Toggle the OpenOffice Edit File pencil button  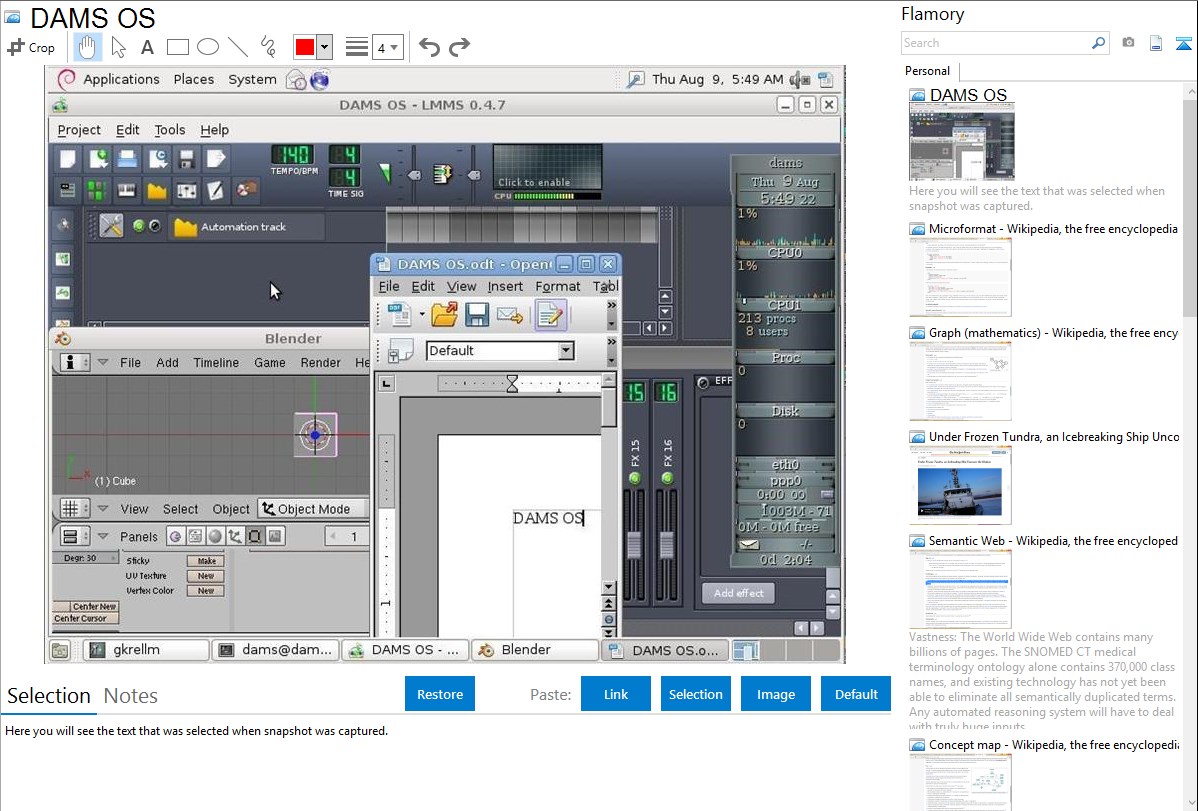coord(549,314)
